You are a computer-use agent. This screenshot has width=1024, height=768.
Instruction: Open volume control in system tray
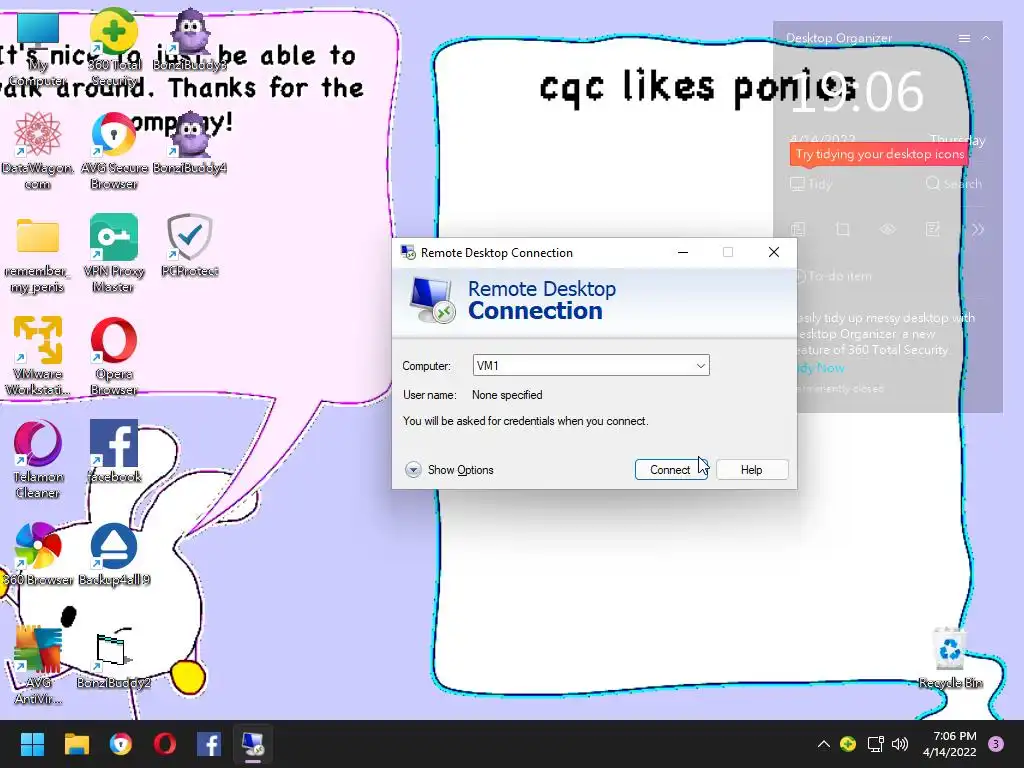click(900, 744)
